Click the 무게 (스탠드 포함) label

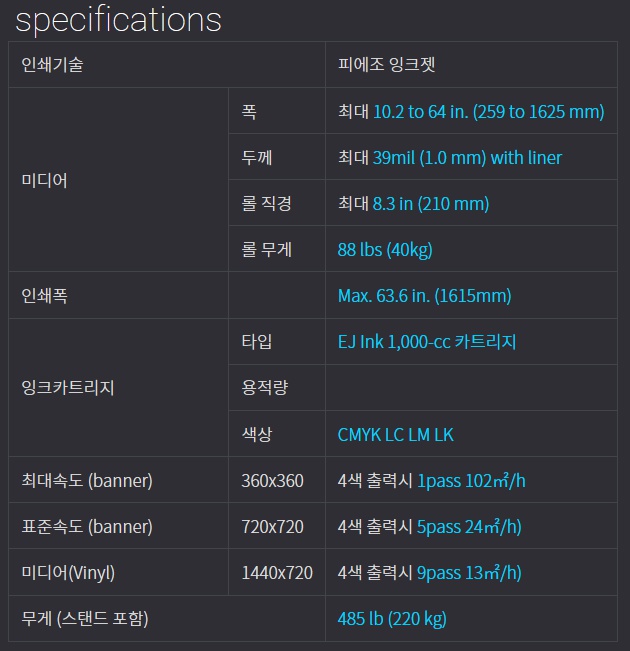click(85, 619)
